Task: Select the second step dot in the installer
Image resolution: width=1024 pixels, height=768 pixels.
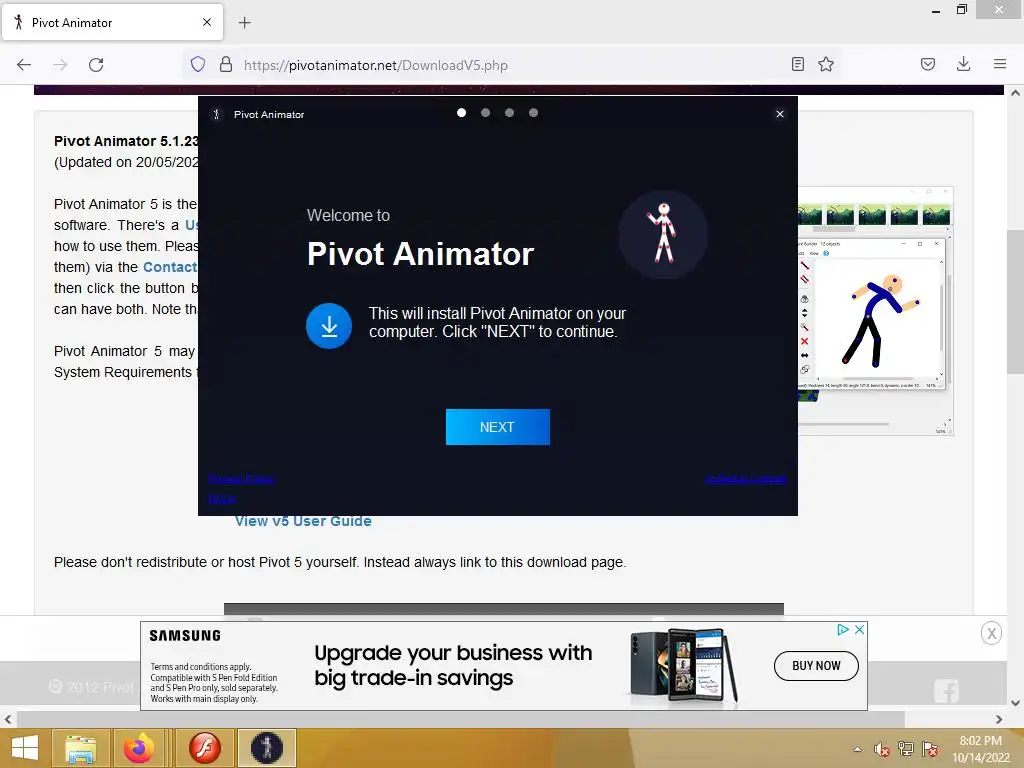Action: coord(485,113)
